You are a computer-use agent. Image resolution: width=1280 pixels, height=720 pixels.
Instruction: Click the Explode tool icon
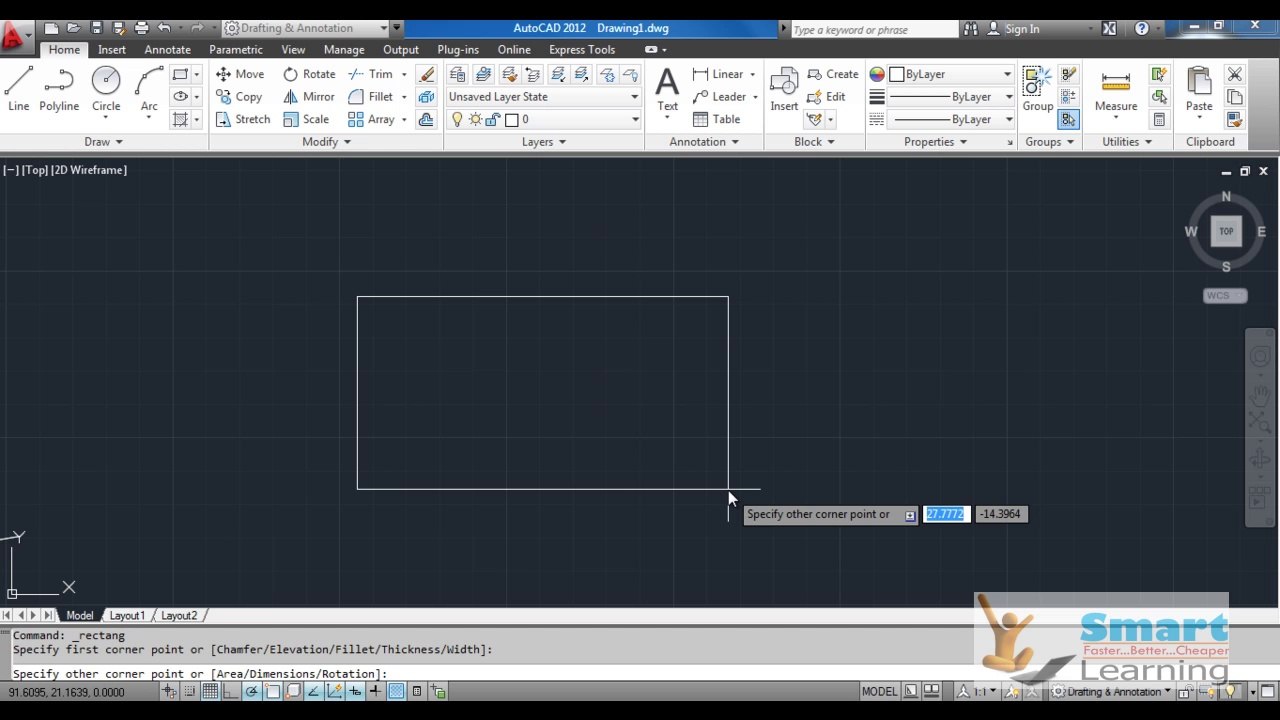click(x=427, y=97)
